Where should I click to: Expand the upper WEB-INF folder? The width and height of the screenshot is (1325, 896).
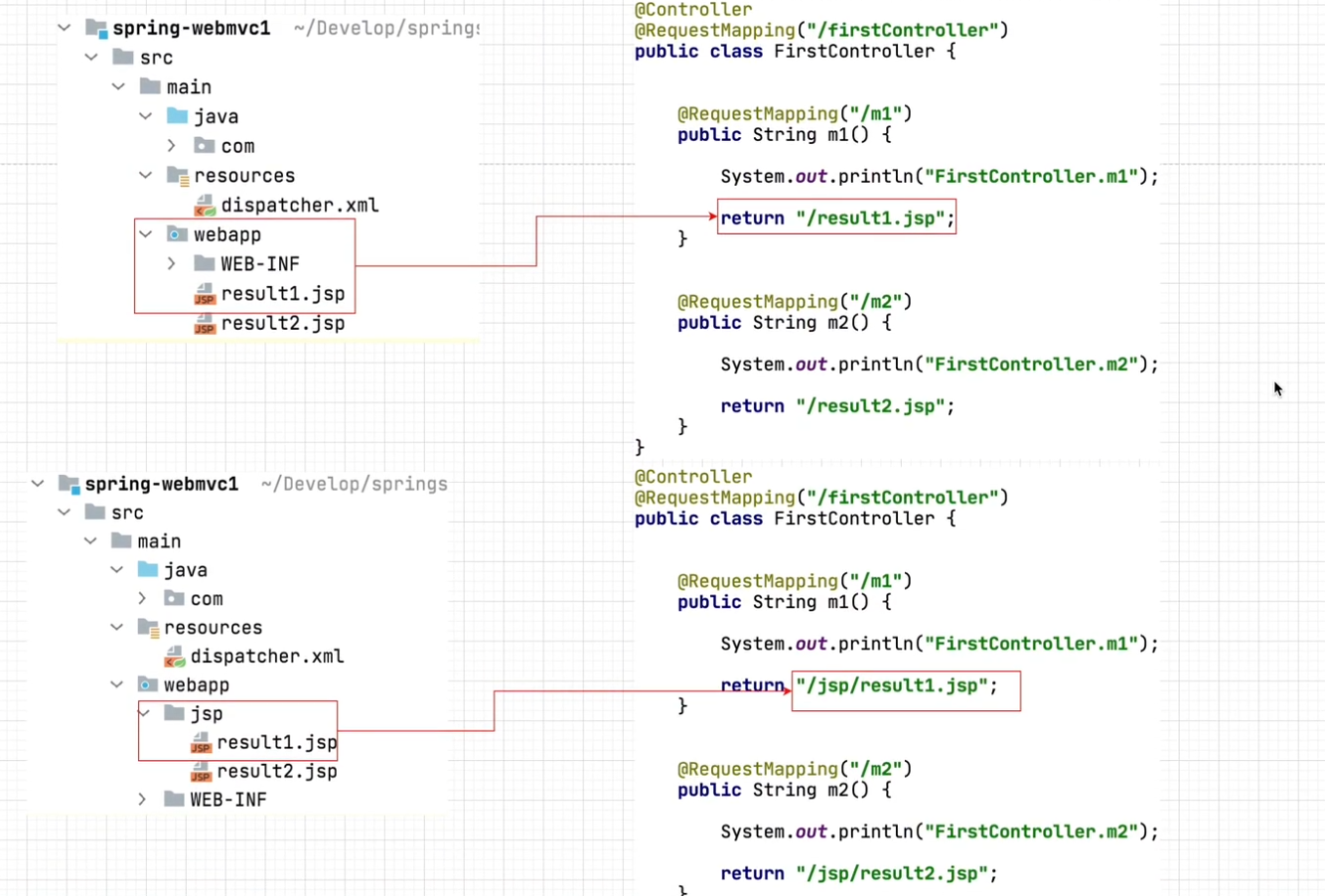[172, 264]
